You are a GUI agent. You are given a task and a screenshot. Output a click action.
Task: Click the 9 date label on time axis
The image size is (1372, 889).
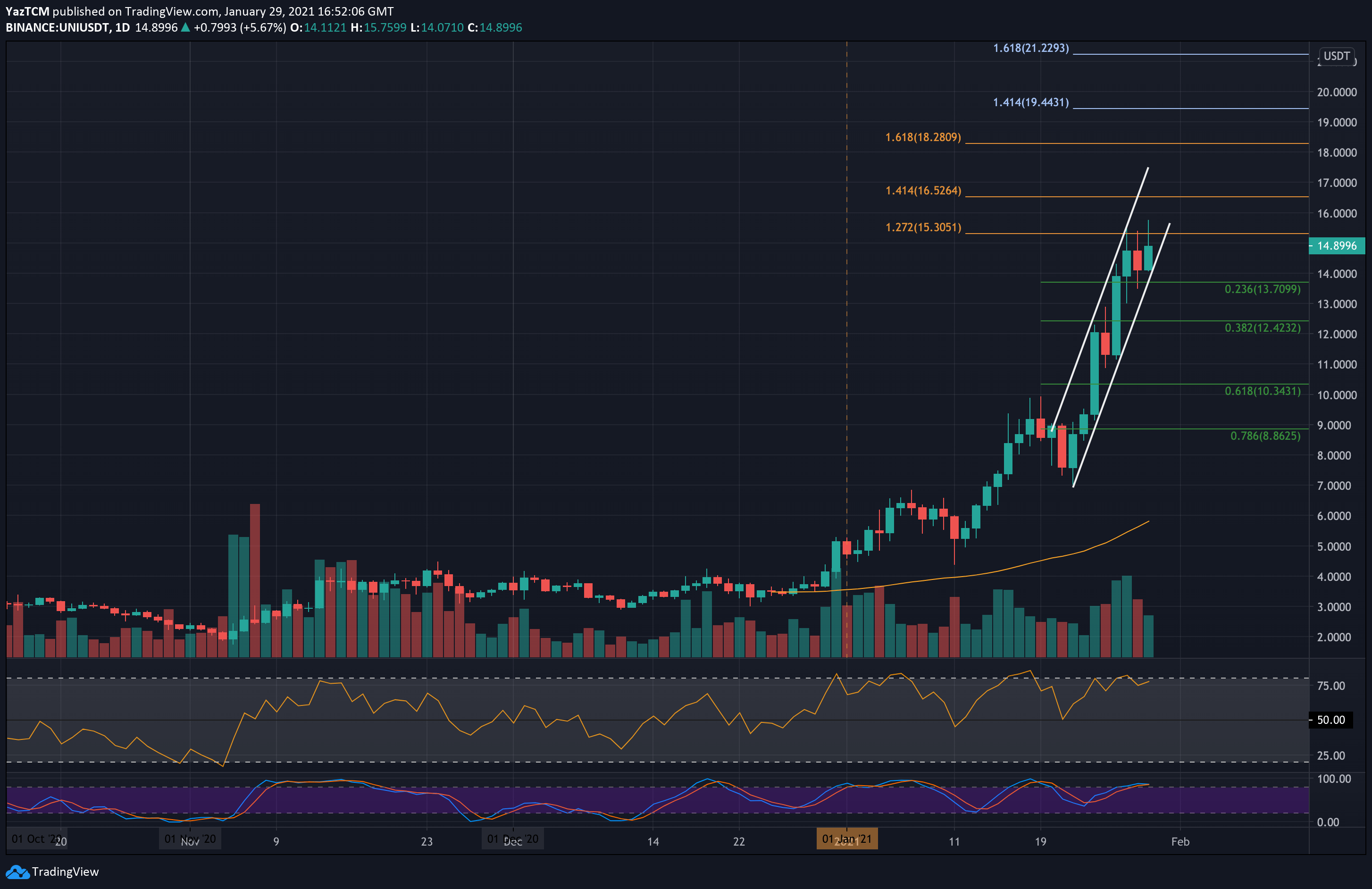(x=276, y=842)
